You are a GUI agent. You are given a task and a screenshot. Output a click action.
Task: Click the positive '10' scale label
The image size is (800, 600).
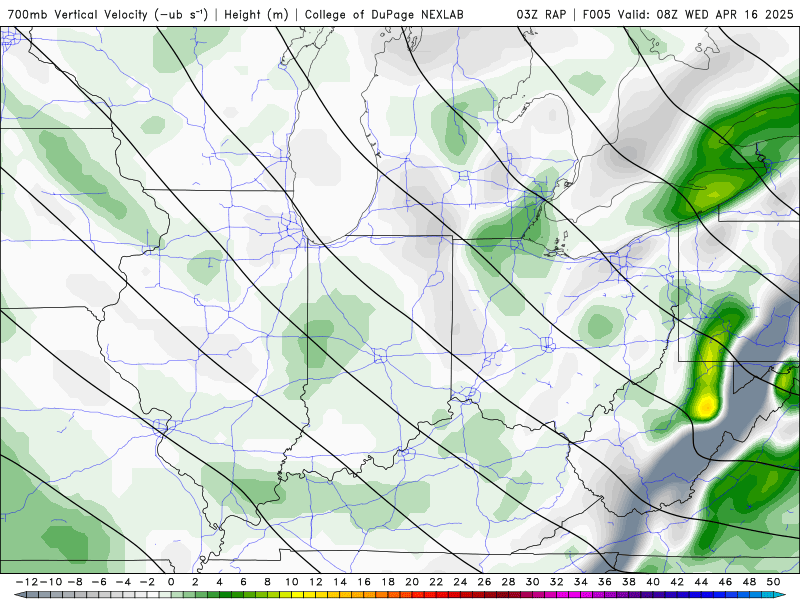click(x=291, y=582)
